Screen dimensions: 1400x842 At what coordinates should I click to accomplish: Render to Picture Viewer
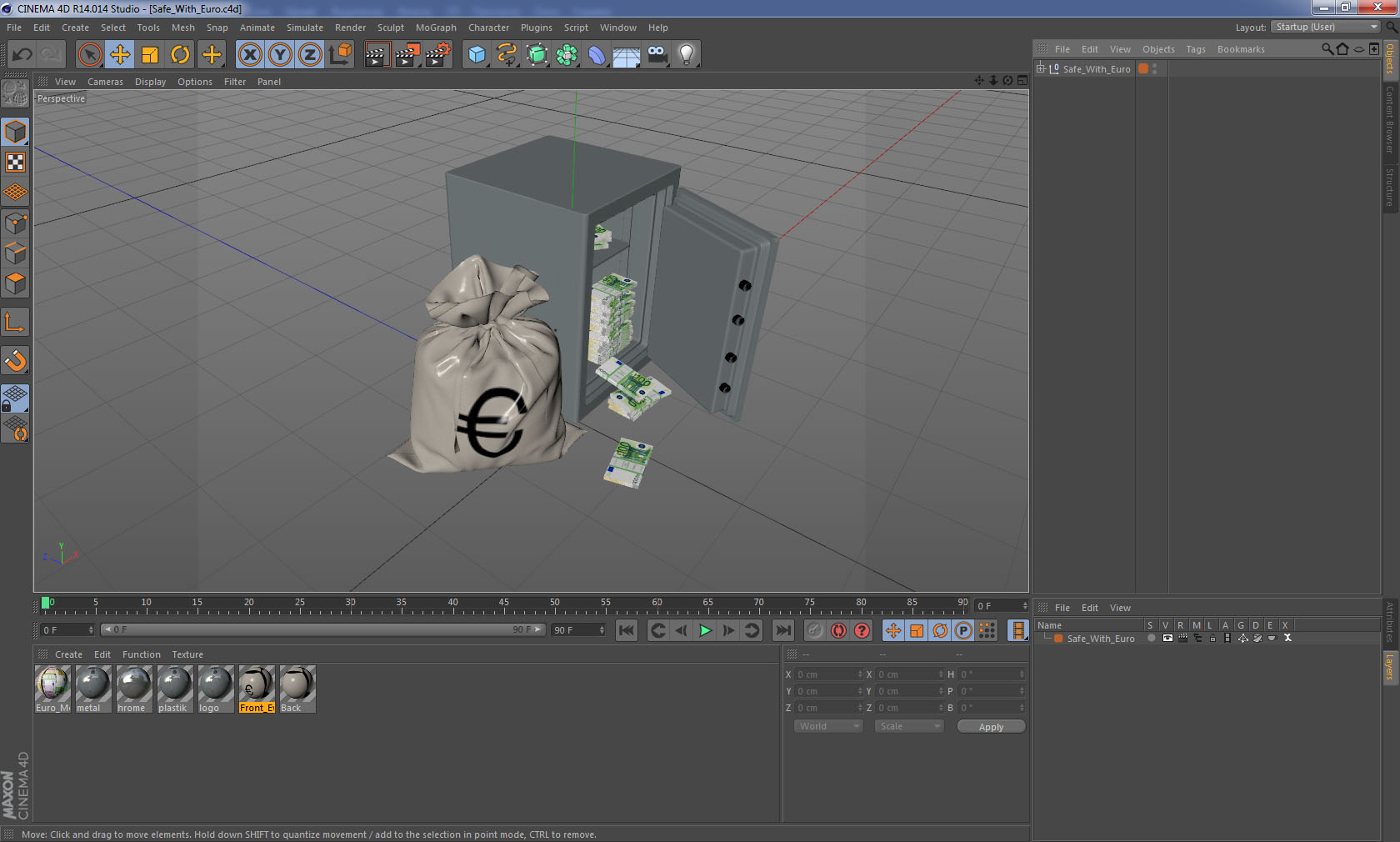click(x=407, y=55)
